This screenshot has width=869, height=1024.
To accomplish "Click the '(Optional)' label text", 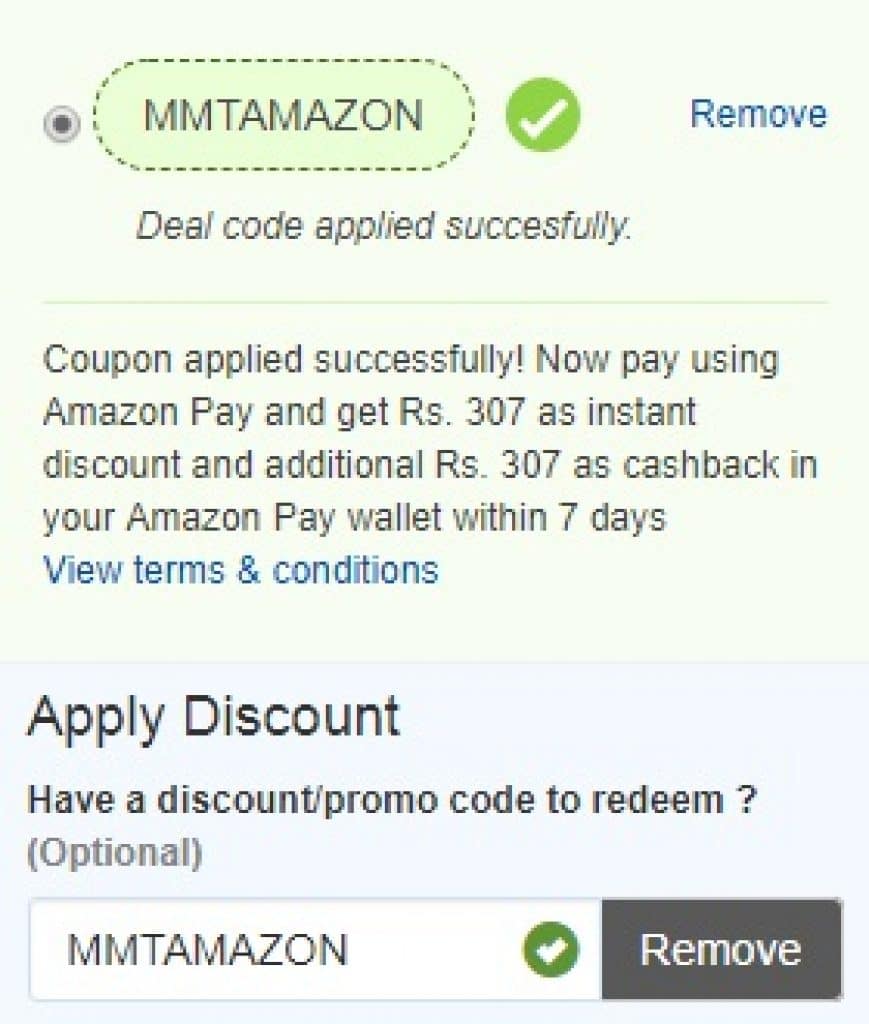I will [115, 852].
